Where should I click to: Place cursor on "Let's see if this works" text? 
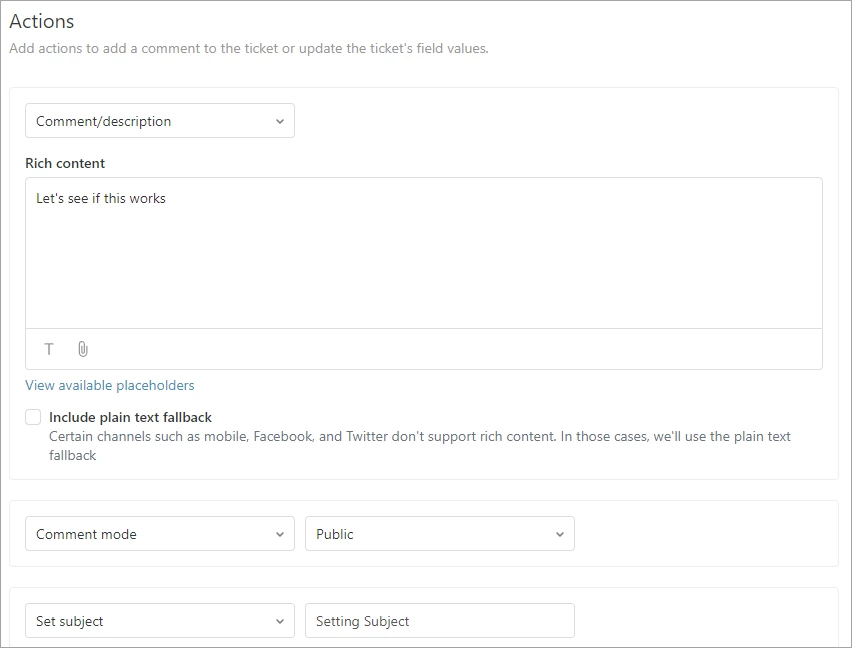click(x=101, y=198)
